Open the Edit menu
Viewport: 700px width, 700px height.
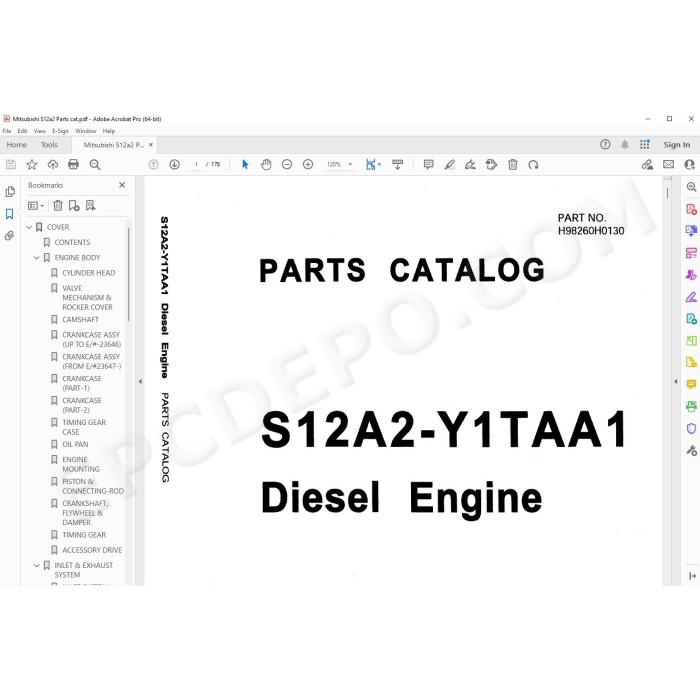pos(22,131)
